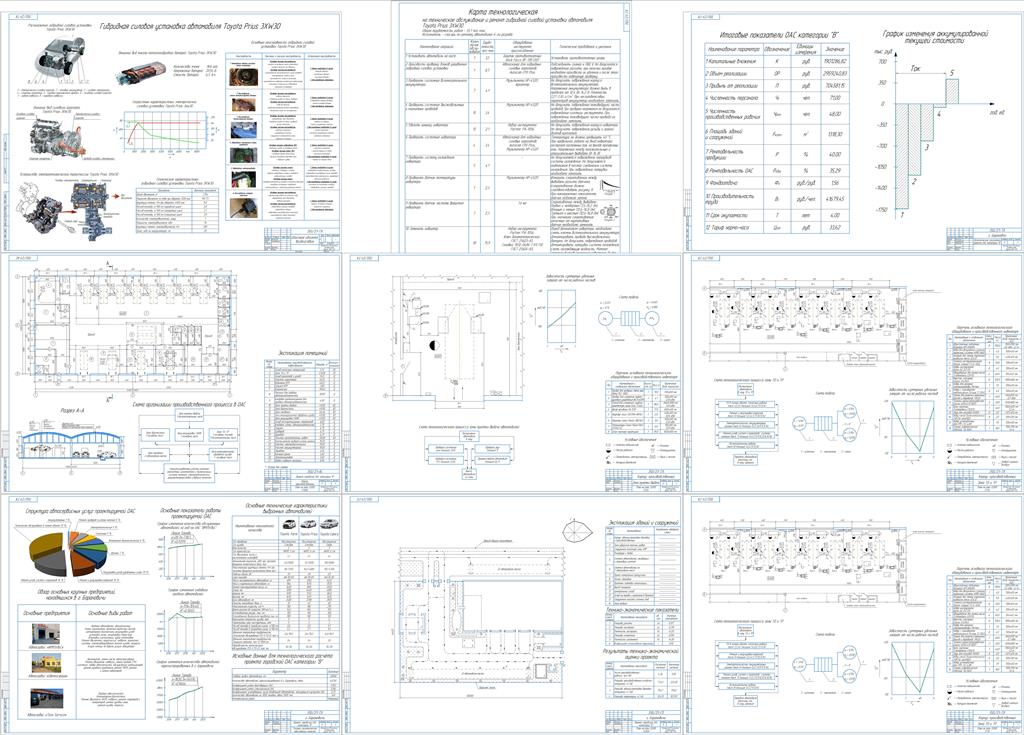Click the '11 Срок окупаемости' table row
Viewport: 1024px width, 735px height.
[x=776, y=215]
